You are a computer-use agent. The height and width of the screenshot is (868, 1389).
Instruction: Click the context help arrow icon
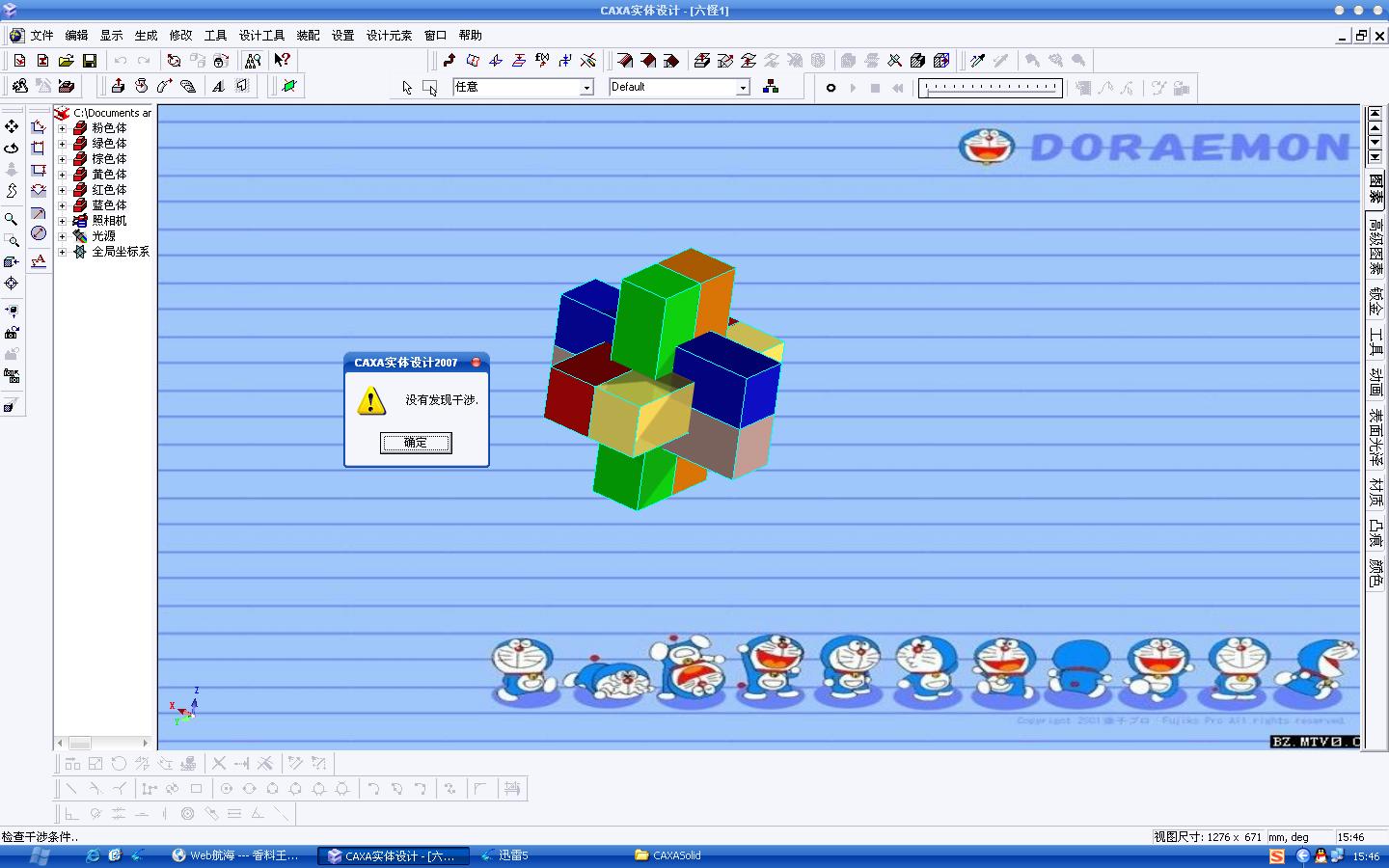tap(282, 61)
